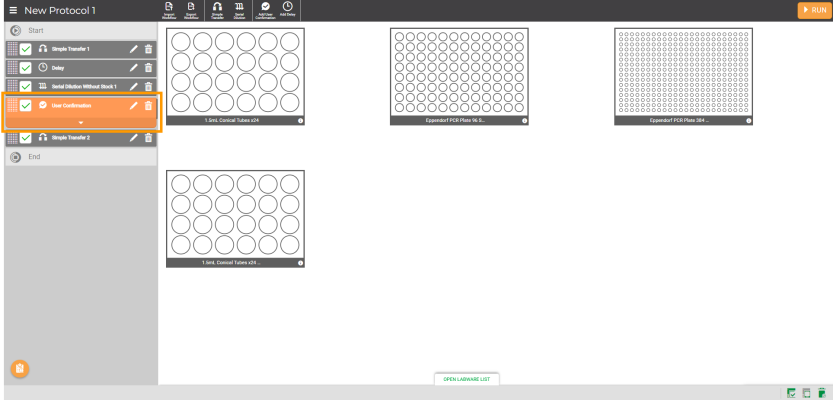The width and height of the screenshot is (833, 400).
Task: Select the Eppendorf PCR Plate 384 labware
Action: 683,75
